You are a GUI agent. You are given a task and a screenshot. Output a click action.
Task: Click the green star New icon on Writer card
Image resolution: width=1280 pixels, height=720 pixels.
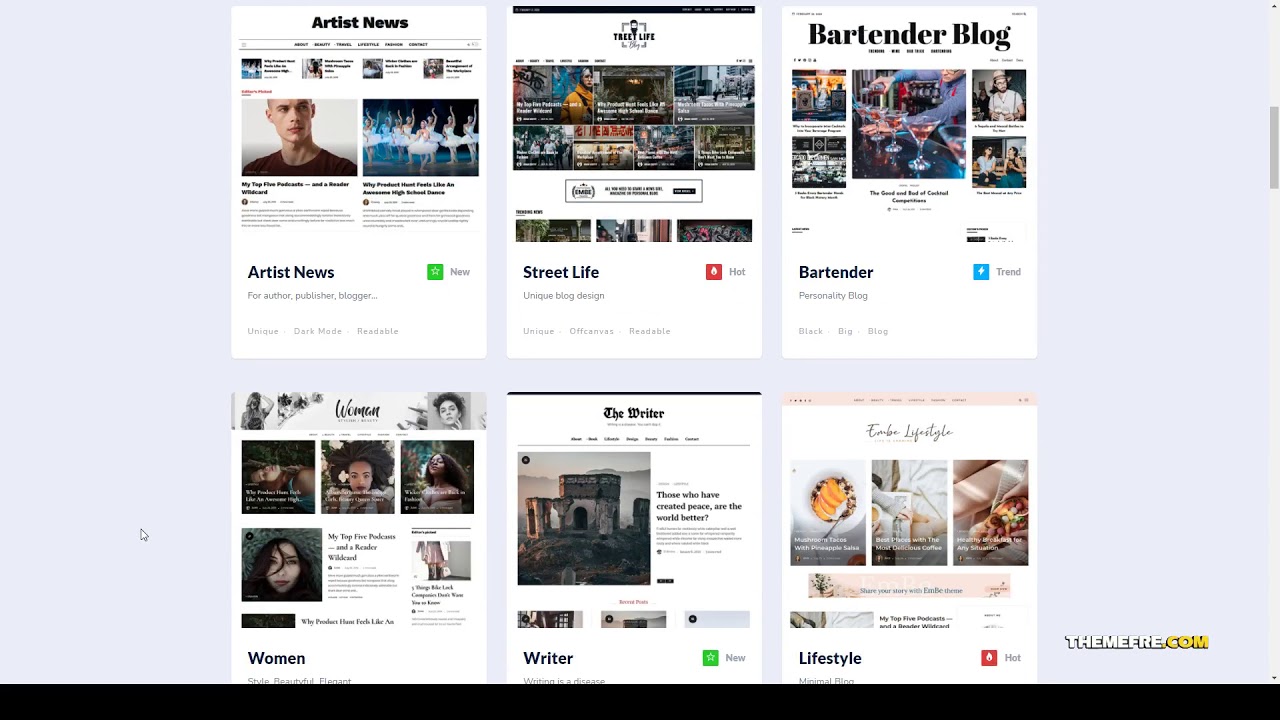[x=710, y=658]
